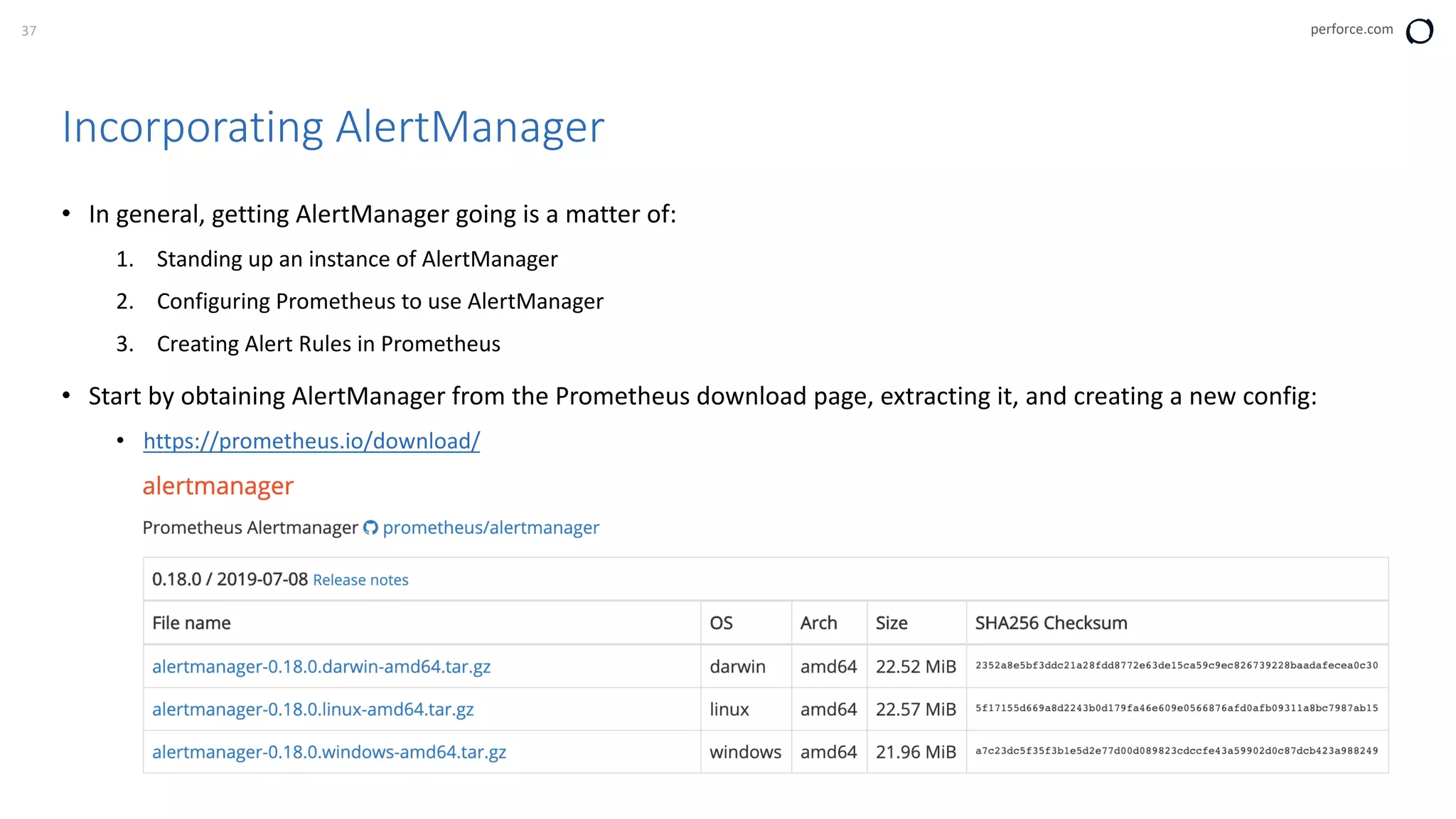Download alertmanager darwin-amd64 tar.gz file
The width and height of the screenshot is (1456, 819).
point(321,667)
